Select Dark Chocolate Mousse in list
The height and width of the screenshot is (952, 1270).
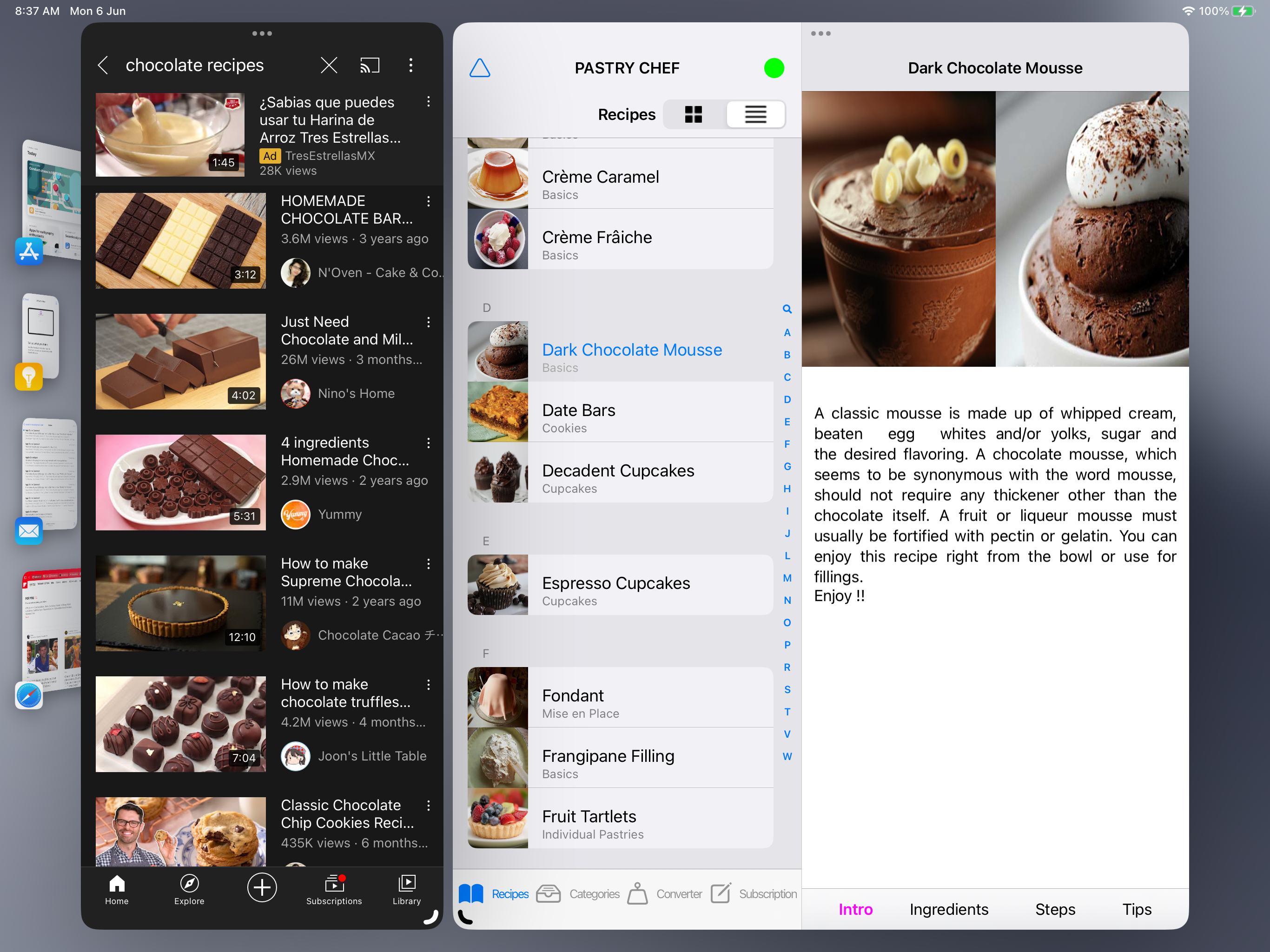[621, 351]
